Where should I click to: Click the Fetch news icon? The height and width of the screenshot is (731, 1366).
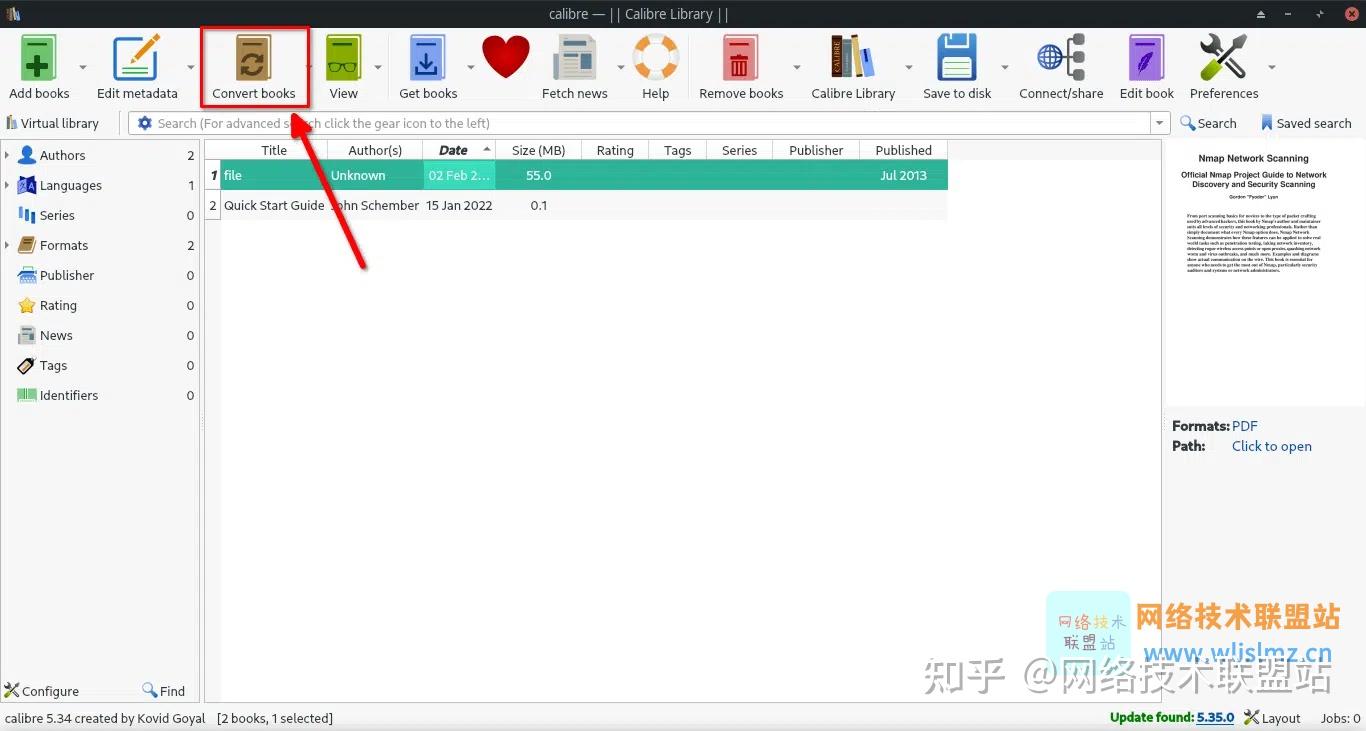coord(574,57)
